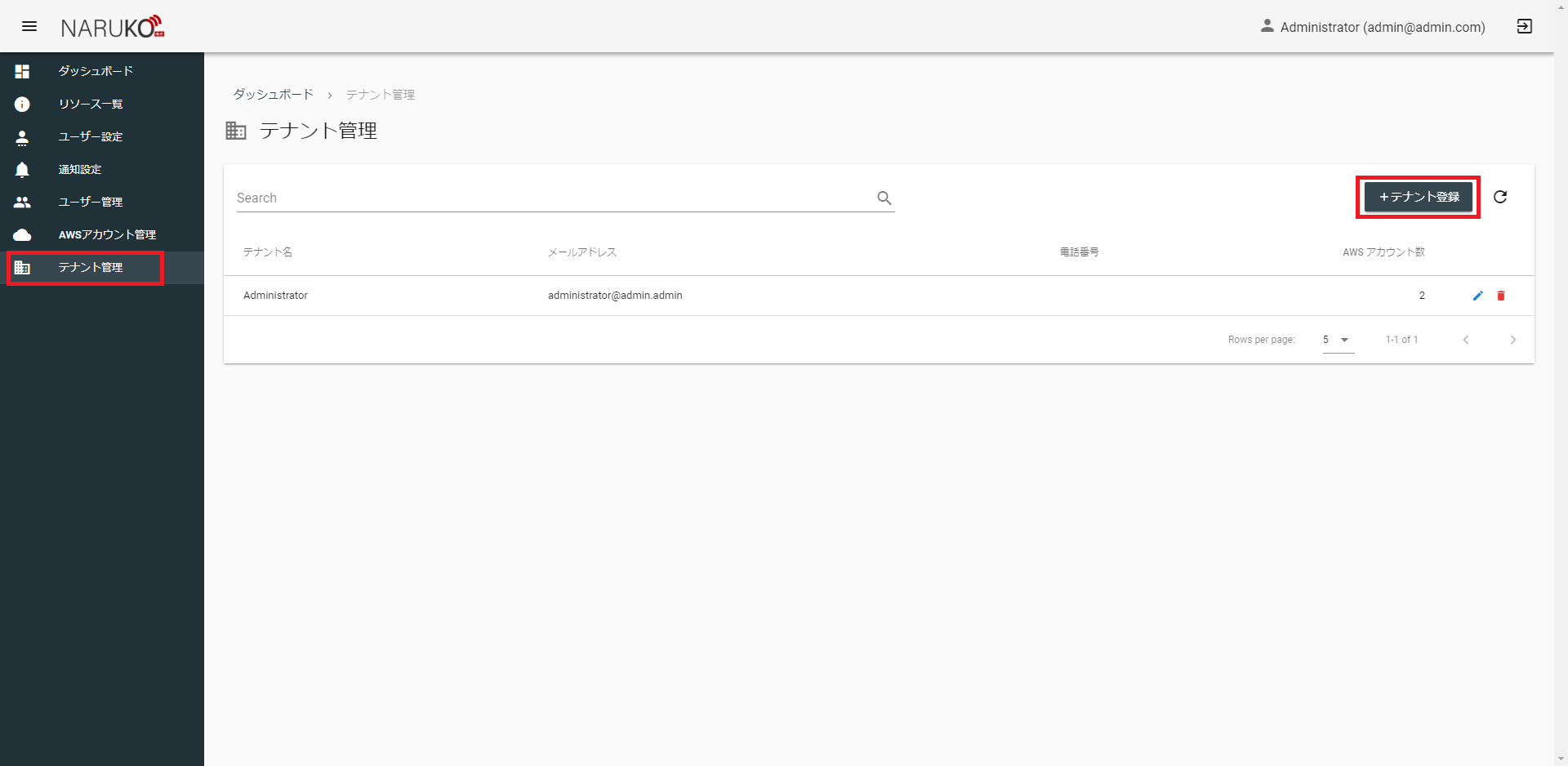1568x766 pixels.
Task: Click the people icon for ユーザー管理
Action: coord(22,203)
